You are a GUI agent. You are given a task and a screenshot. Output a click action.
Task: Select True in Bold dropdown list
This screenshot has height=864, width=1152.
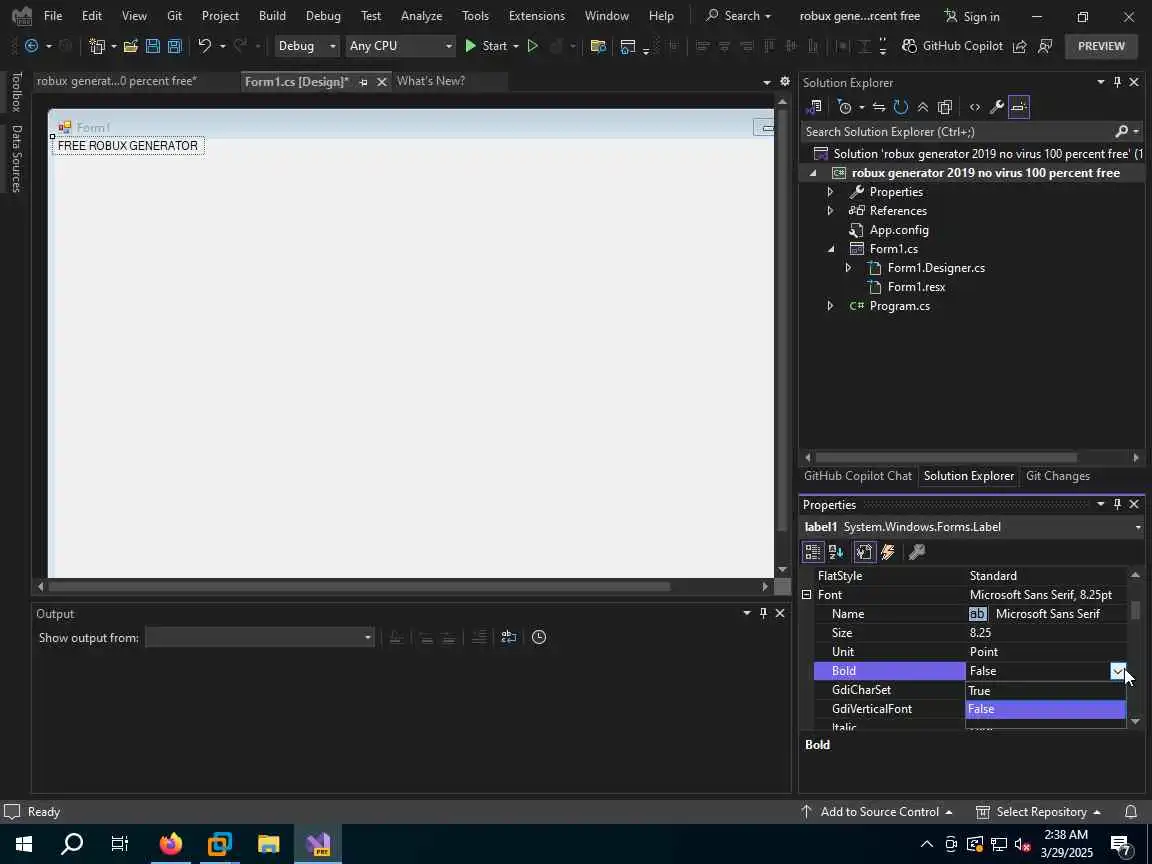pyautogui.click(x=1045, y=691)
